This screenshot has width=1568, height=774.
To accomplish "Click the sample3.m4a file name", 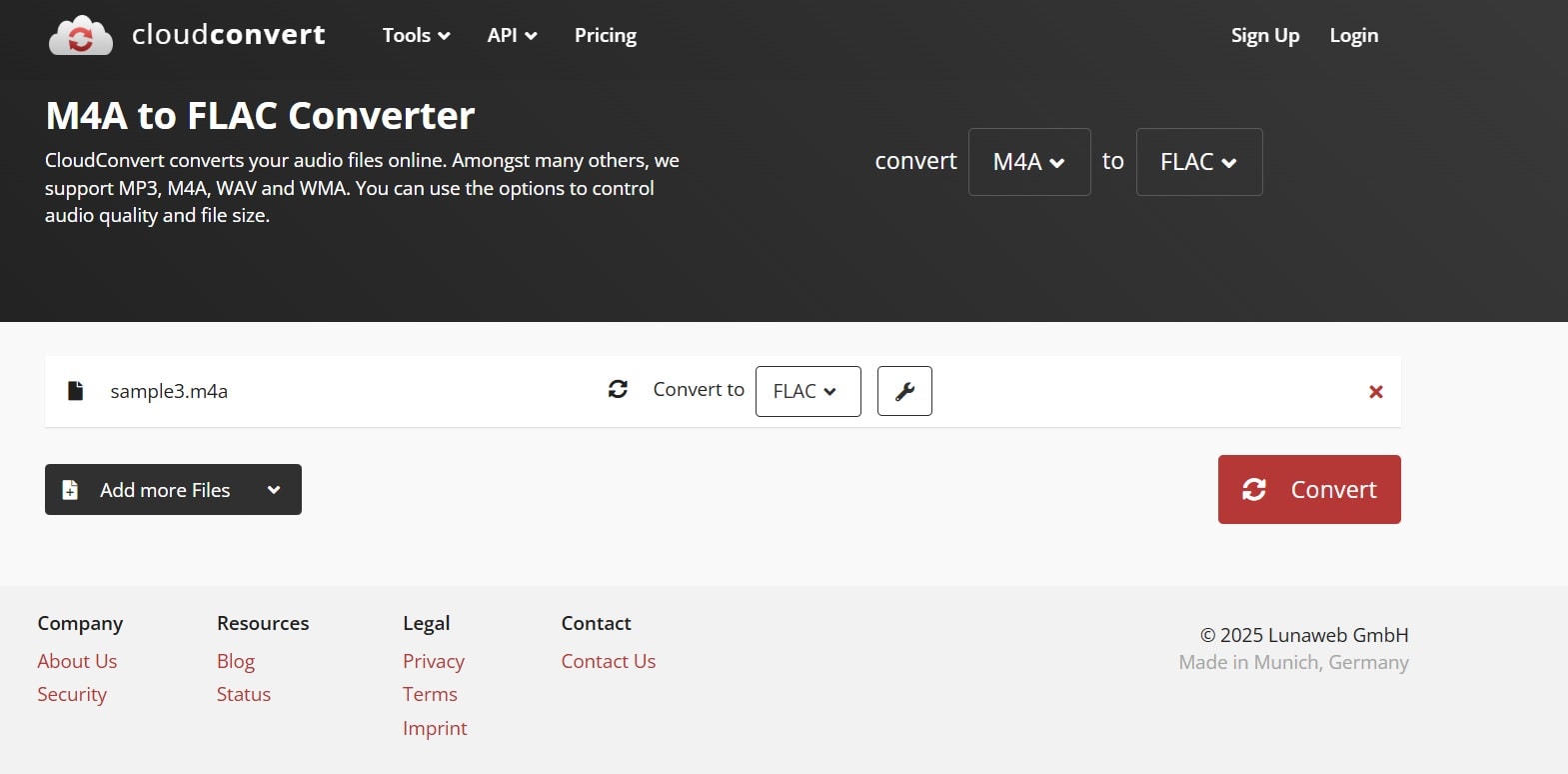I will coord(169,391).
